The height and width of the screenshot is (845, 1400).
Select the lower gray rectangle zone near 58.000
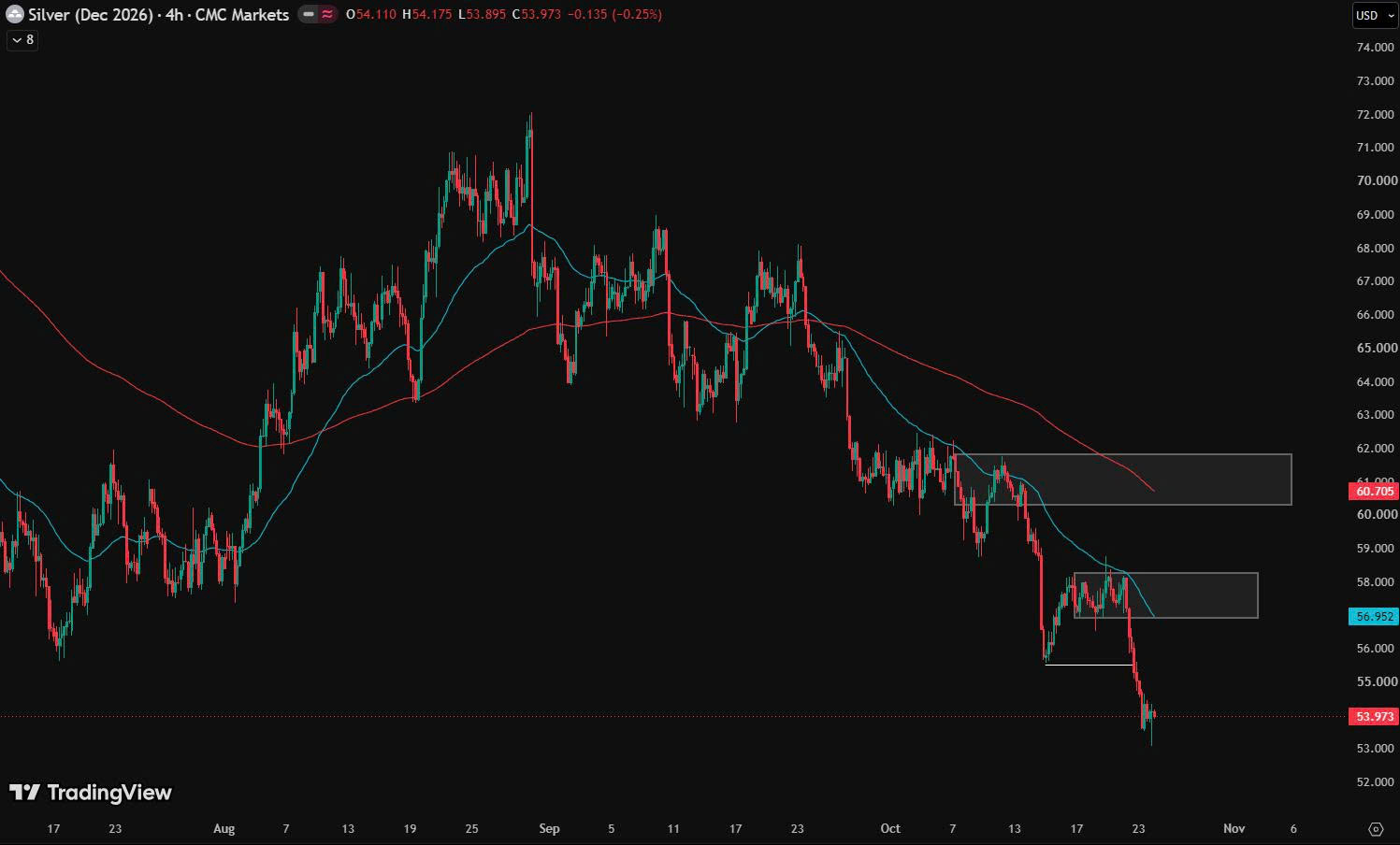click(1166, 595)
